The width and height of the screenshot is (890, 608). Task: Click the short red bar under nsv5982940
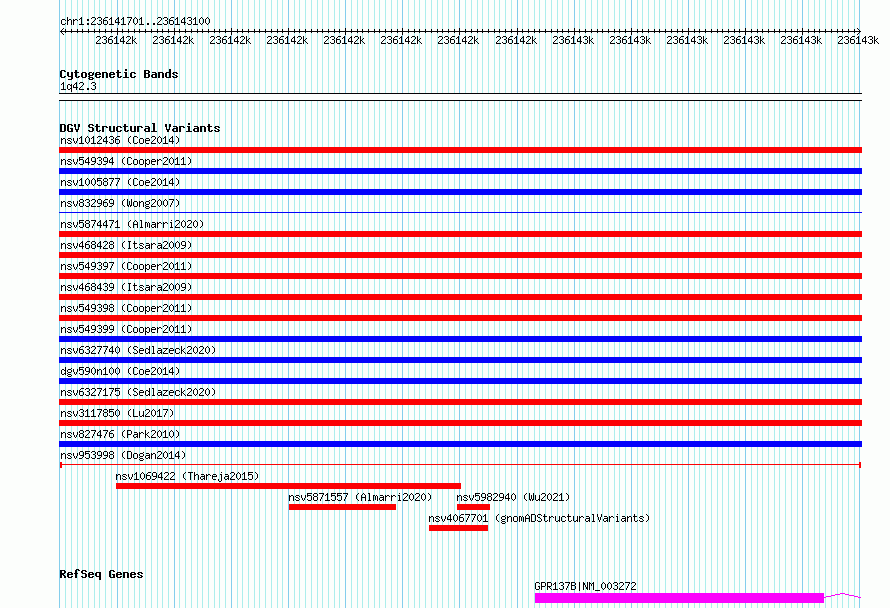(473, 507)
